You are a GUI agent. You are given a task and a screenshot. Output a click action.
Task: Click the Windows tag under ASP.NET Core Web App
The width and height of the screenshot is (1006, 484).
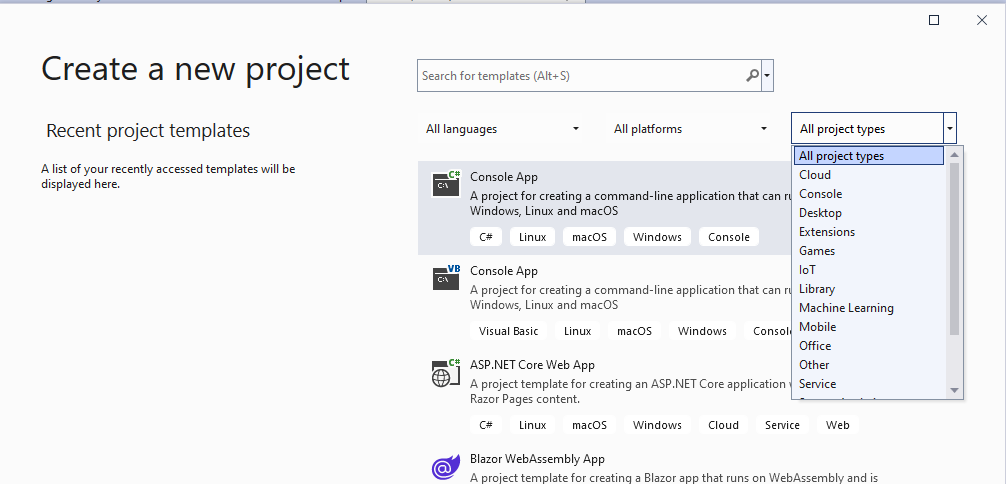(x=657, y=425)
